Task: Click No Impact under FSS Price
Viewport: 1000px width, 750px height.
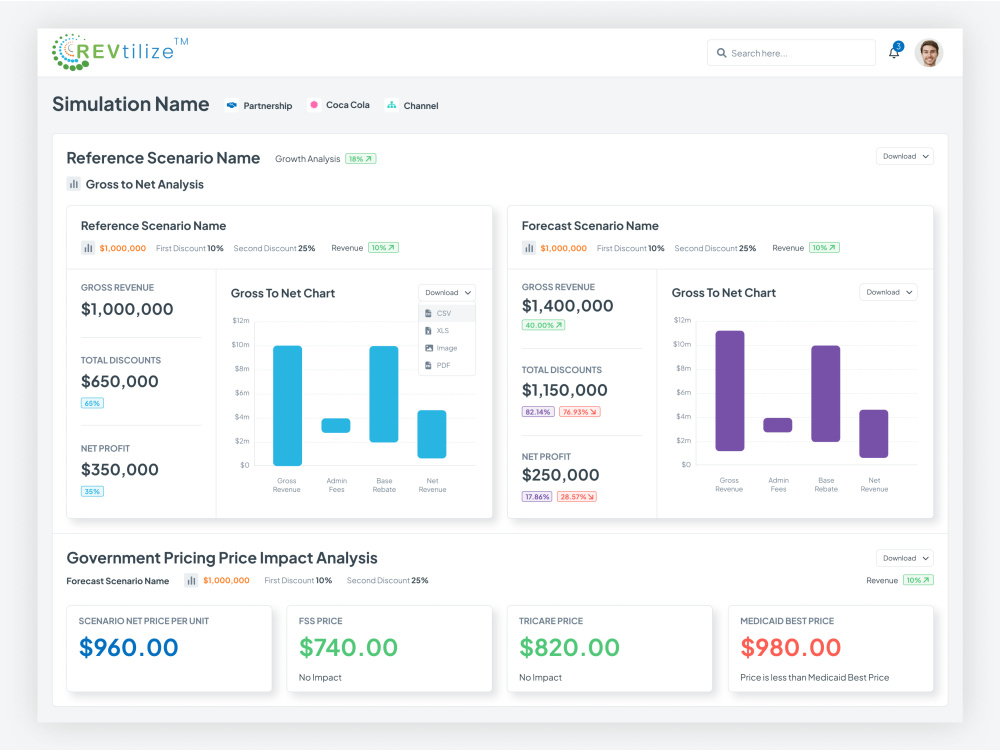Action: click(x=320, y=677)
